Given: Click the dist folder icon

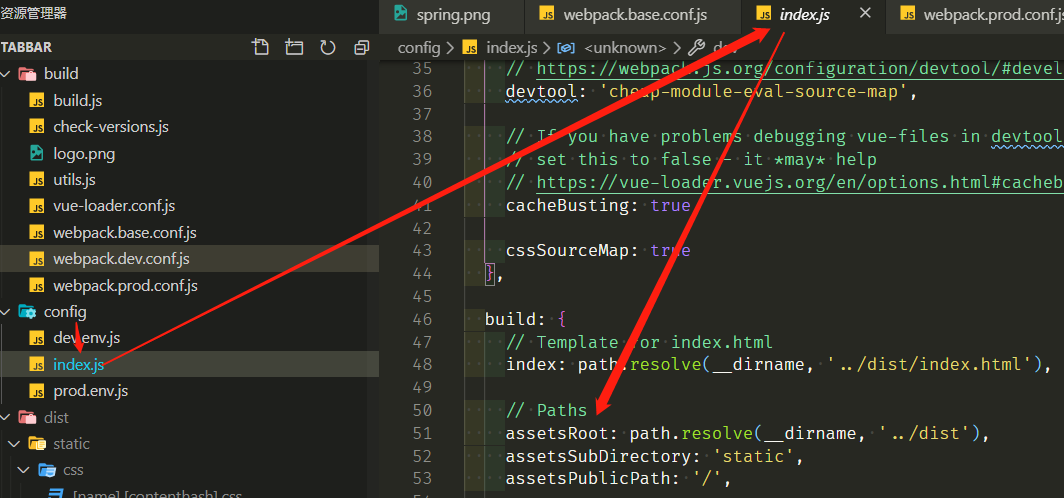Looking at the screenshot, I should coord(27,417).
